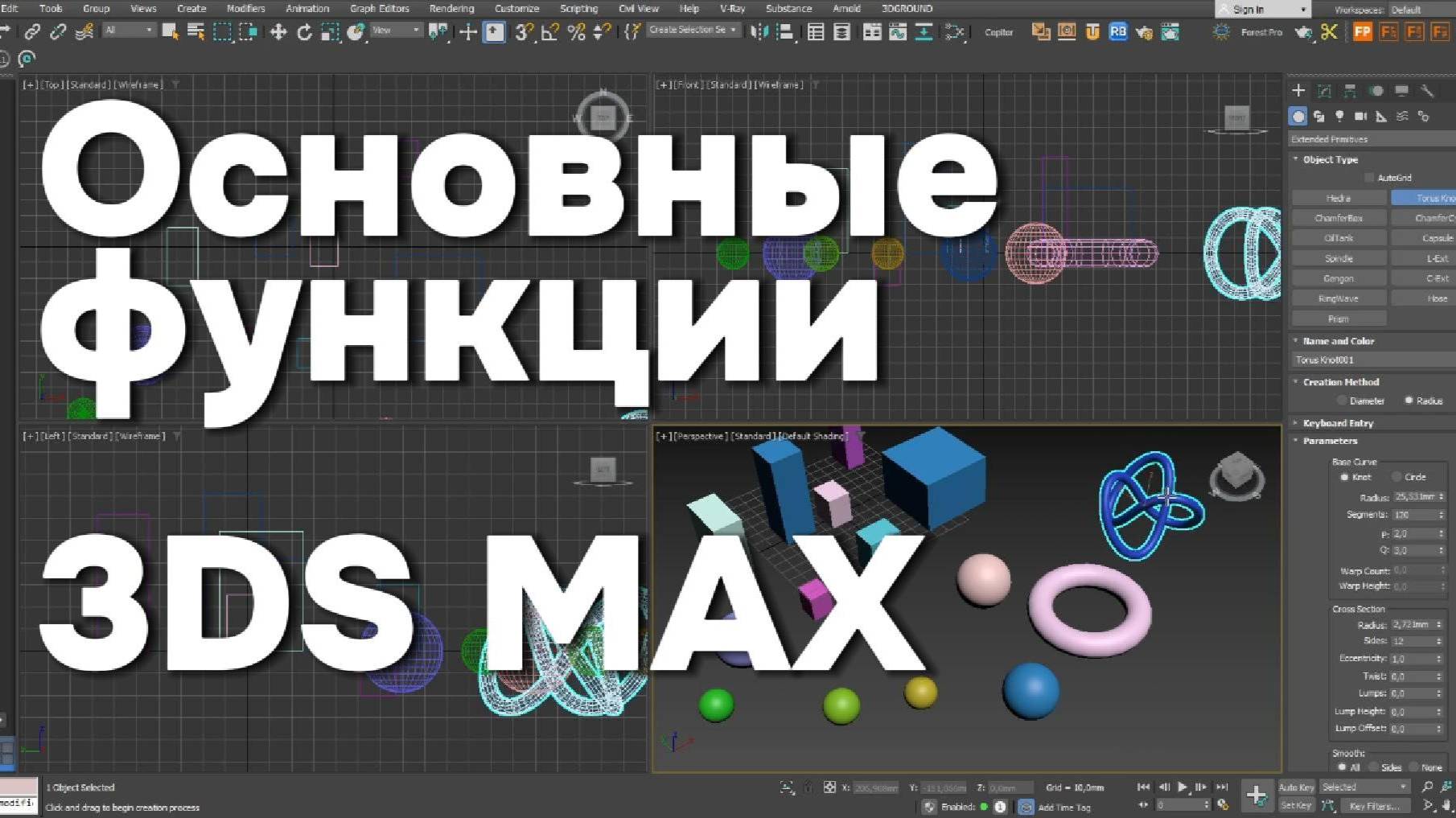The width and height of the screenshot is (1456, 818).
Task: Open the Workspaces Default dropdown
Action: [1424, 10]
